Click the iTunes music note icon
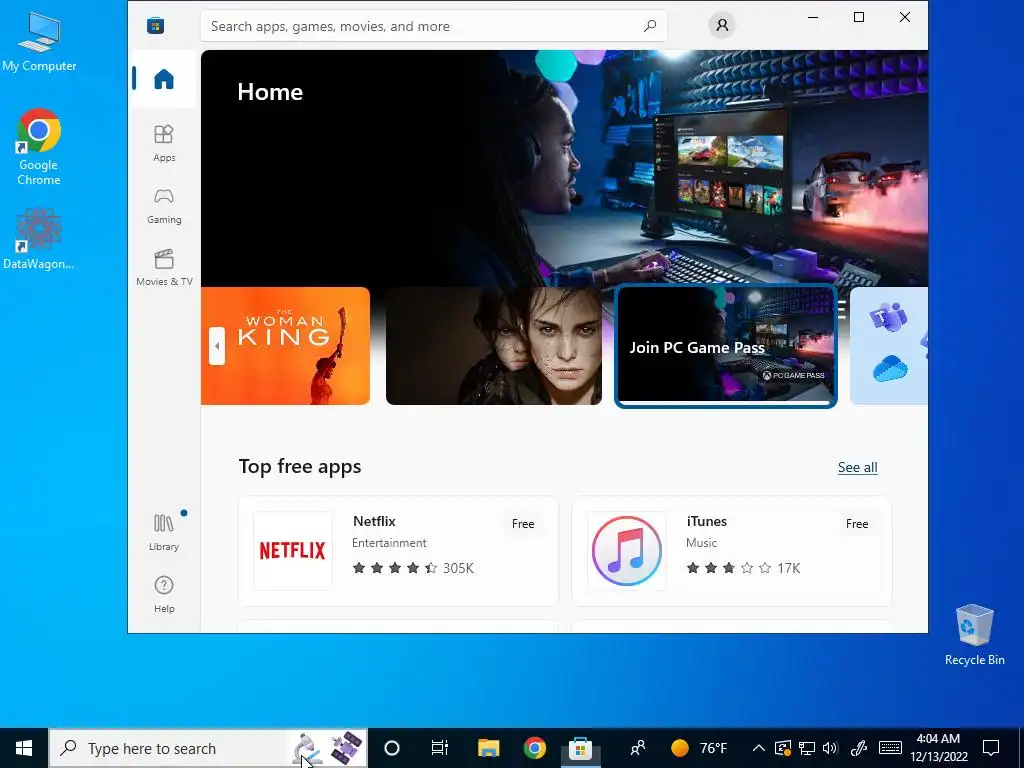Viewport: 1024px width, 768px height. pyautogui.click(x=626, y=551)
